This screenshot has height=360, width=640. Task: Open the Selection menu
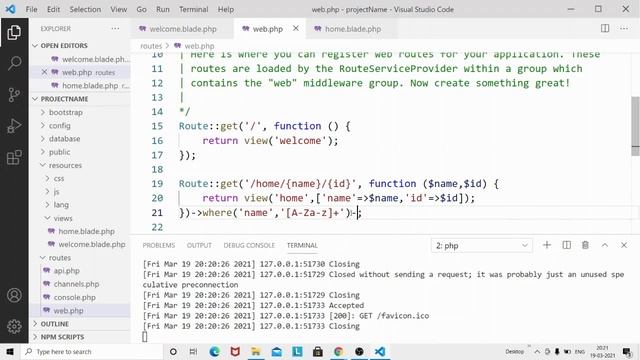[x=85, y=9]
